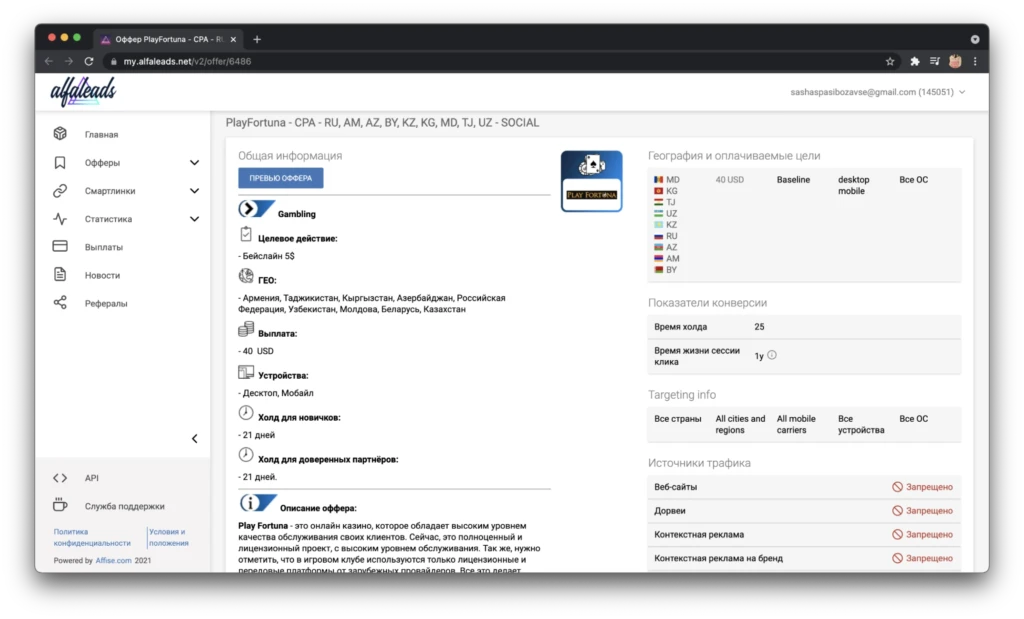Click the browser back arrow
This screenshot has height=619, width=1024.
[x=49, y=61]
